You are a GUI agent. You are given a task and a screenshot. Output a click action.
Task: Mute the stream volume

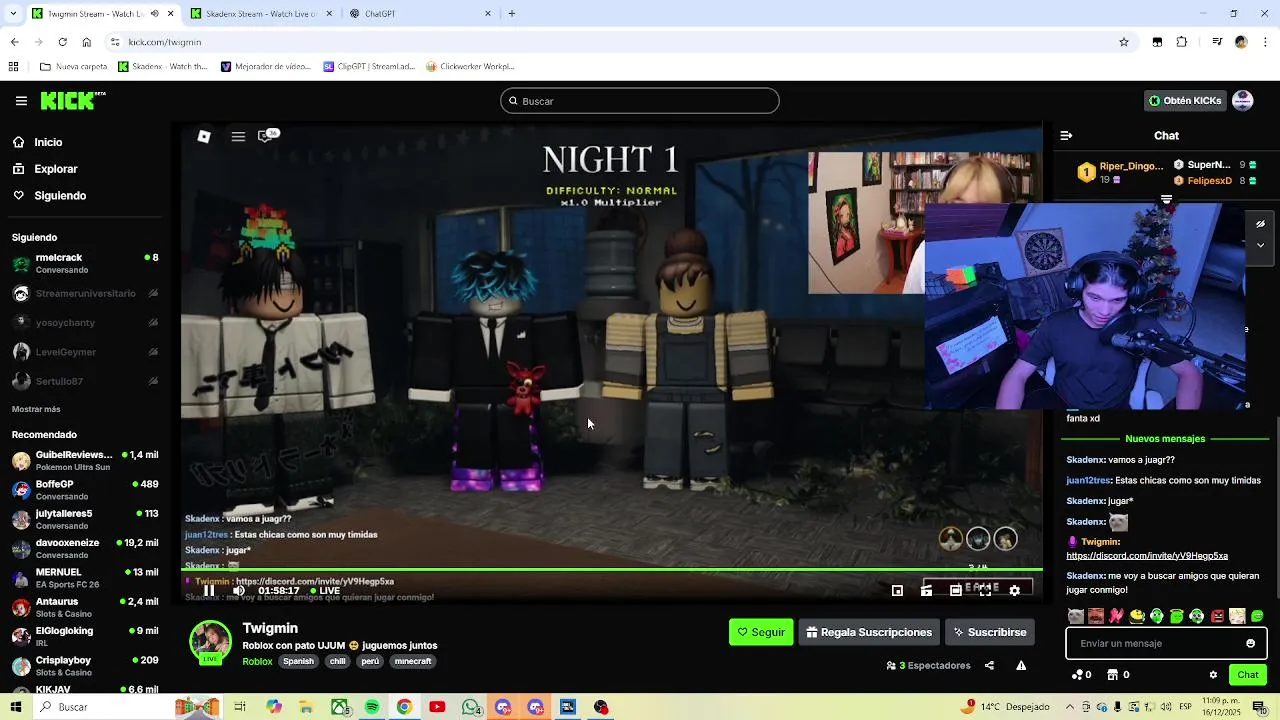click(x=238, y=591)
